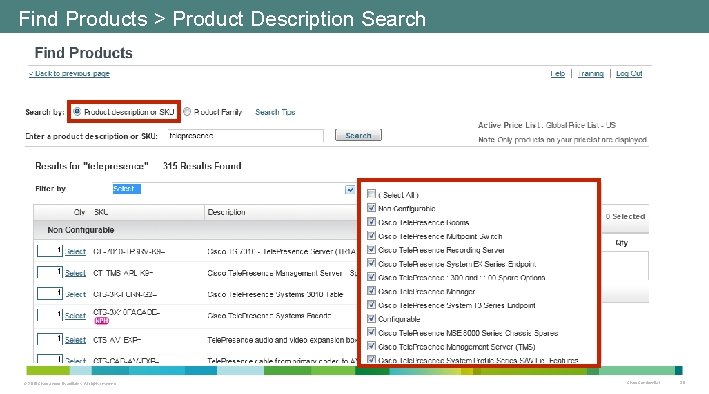Viewport: 709px width, 394px height.
Task: Click Select for the TelePresence Server row
Action: coord(76,252)
